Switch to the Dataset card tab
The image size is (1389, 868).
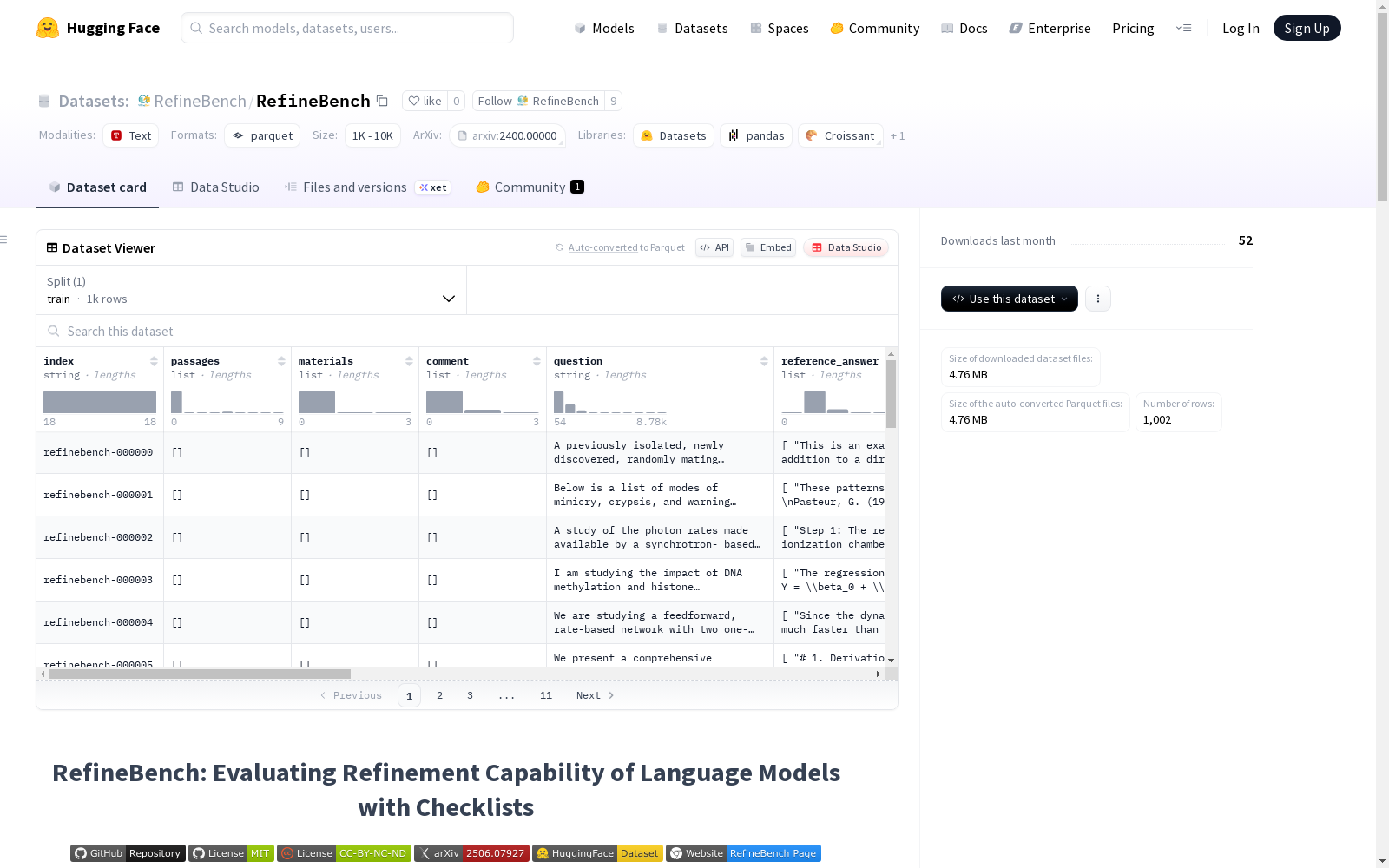coord(97,187)
